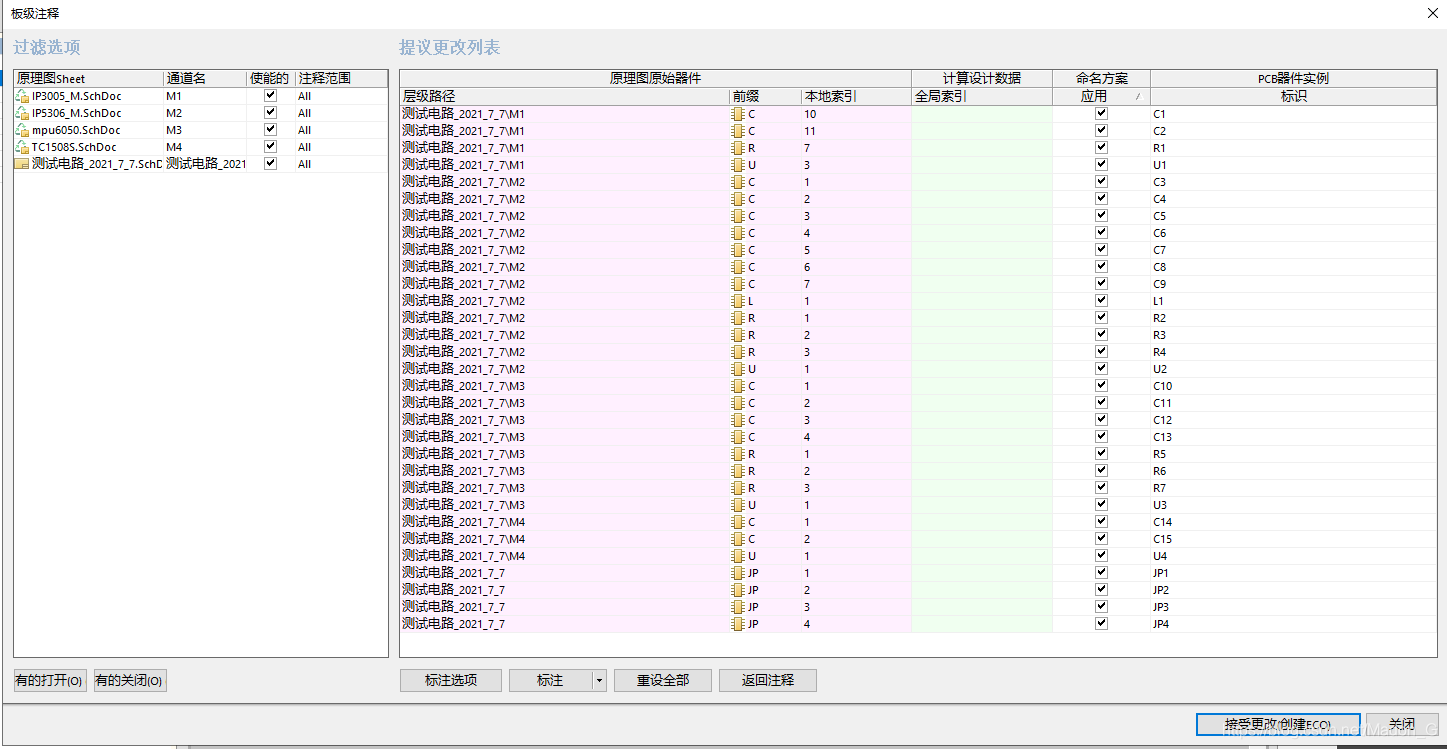Screen dimensions: 1447x749
Task: Uncheck the apply checkbox for designator U3
Action: [1101, 505]
